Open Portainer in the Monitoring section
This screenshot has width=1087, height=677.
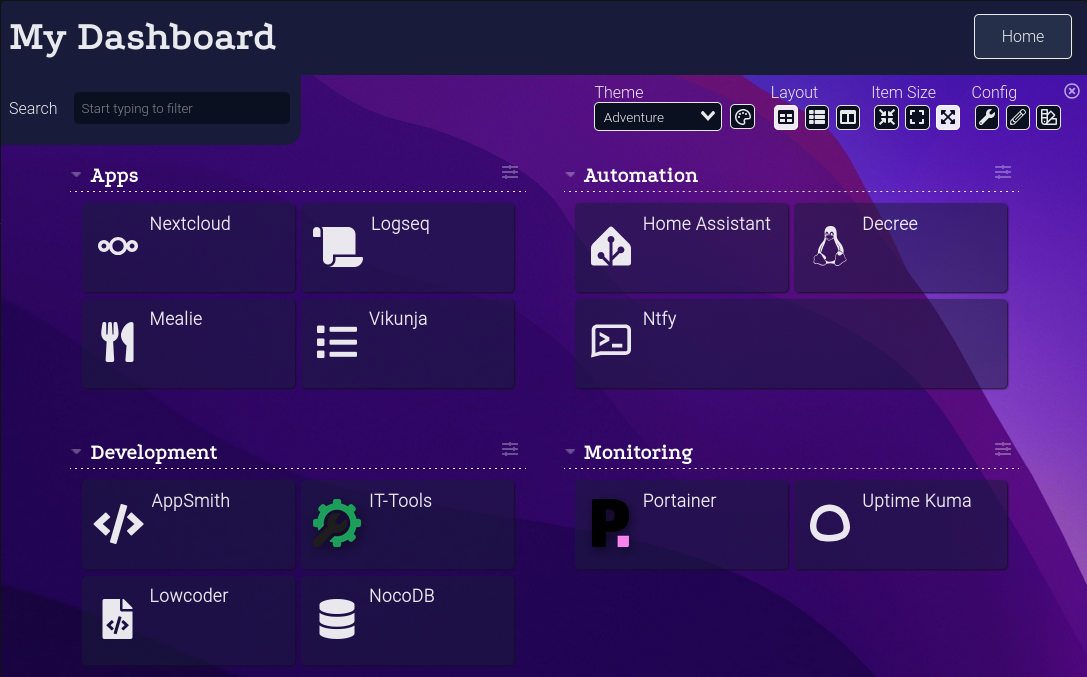(681, 524)
